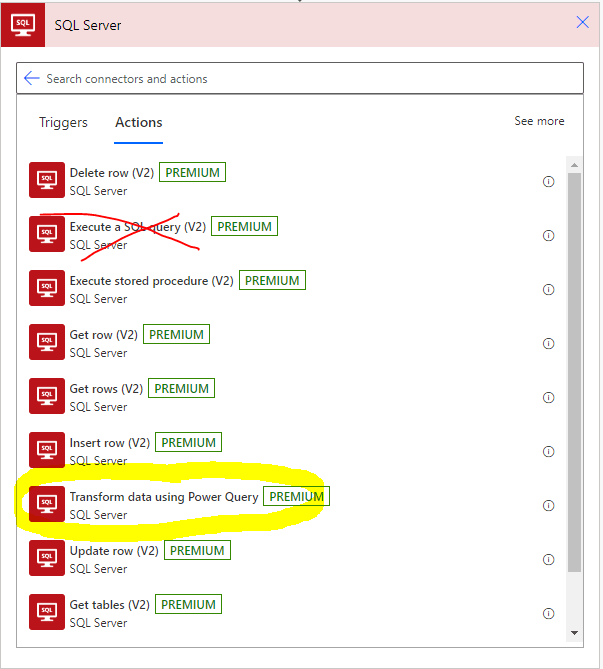Click the scrollbar up arrow

(x=574, y=165)
